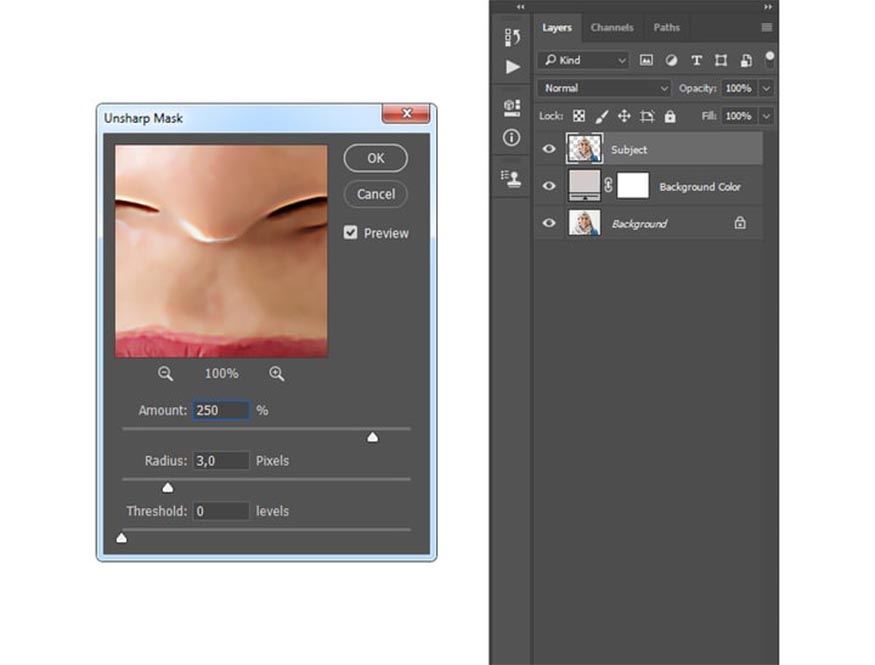Open the Info panel icon
Viewport: 875px width, 665px height.
click(x=511, y=137)
